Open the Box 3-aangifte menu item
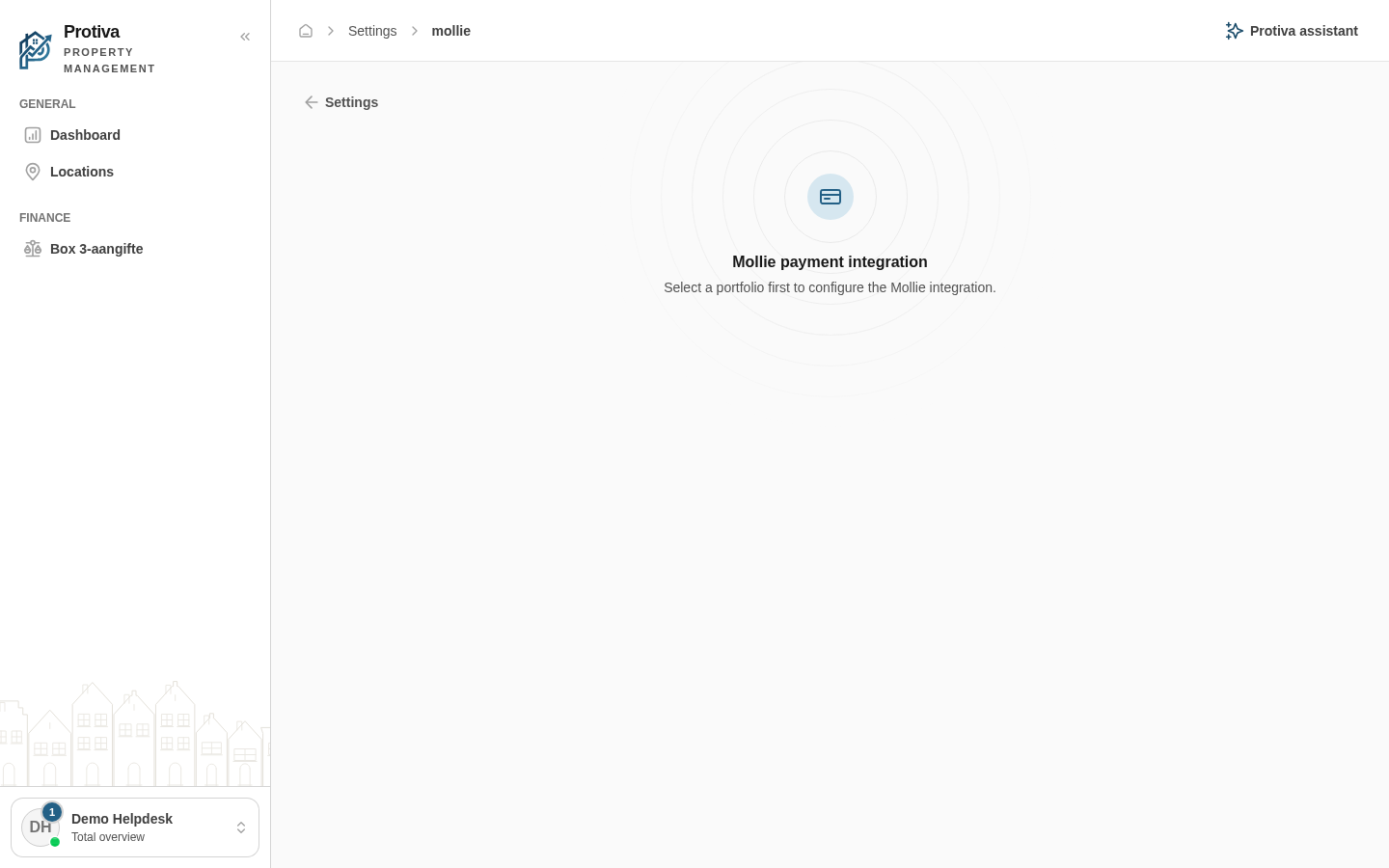This screenshot has width=1389, height=868. tap(135, 249)
